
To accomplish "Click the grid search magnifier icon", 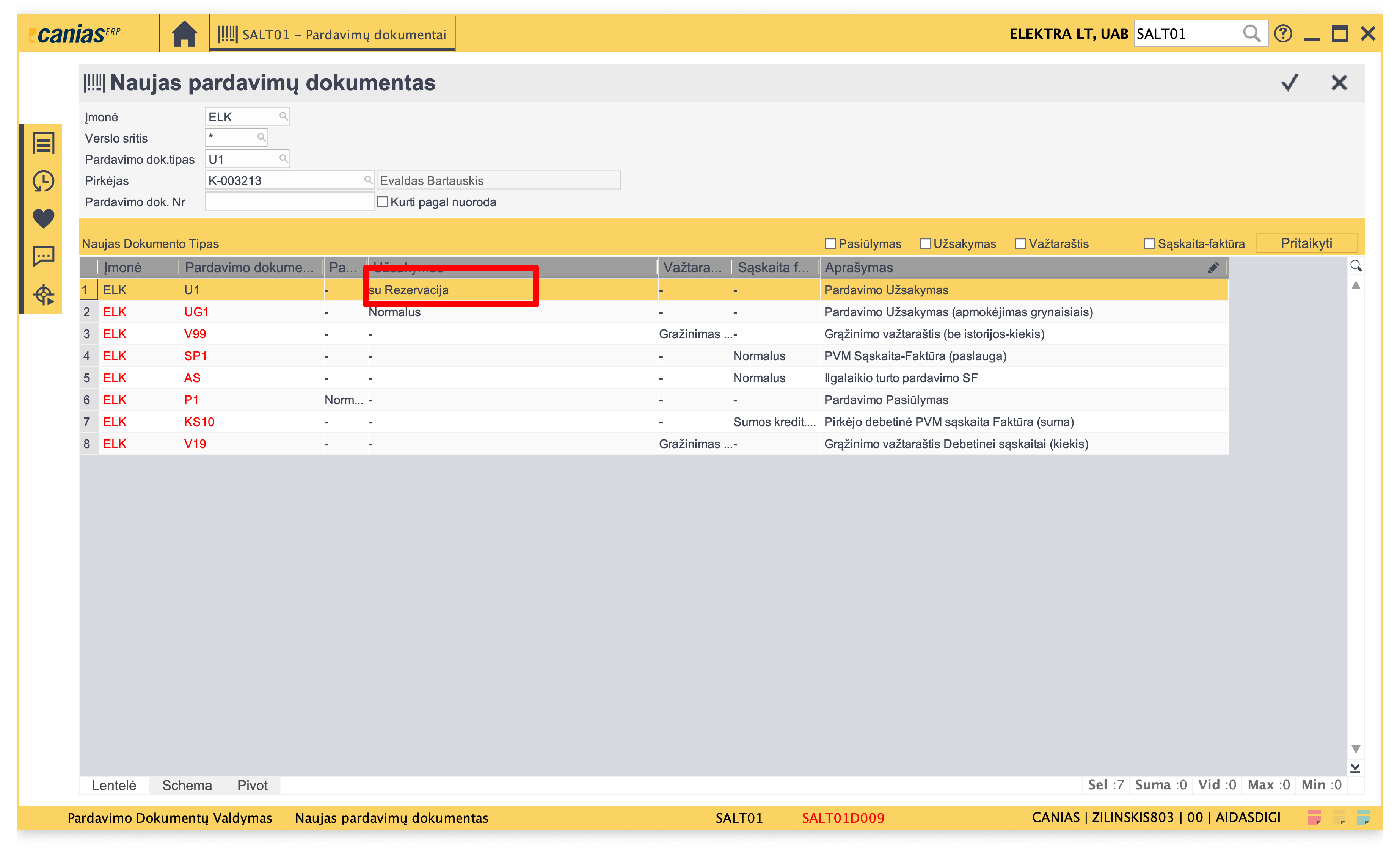I will [1356, 266].
